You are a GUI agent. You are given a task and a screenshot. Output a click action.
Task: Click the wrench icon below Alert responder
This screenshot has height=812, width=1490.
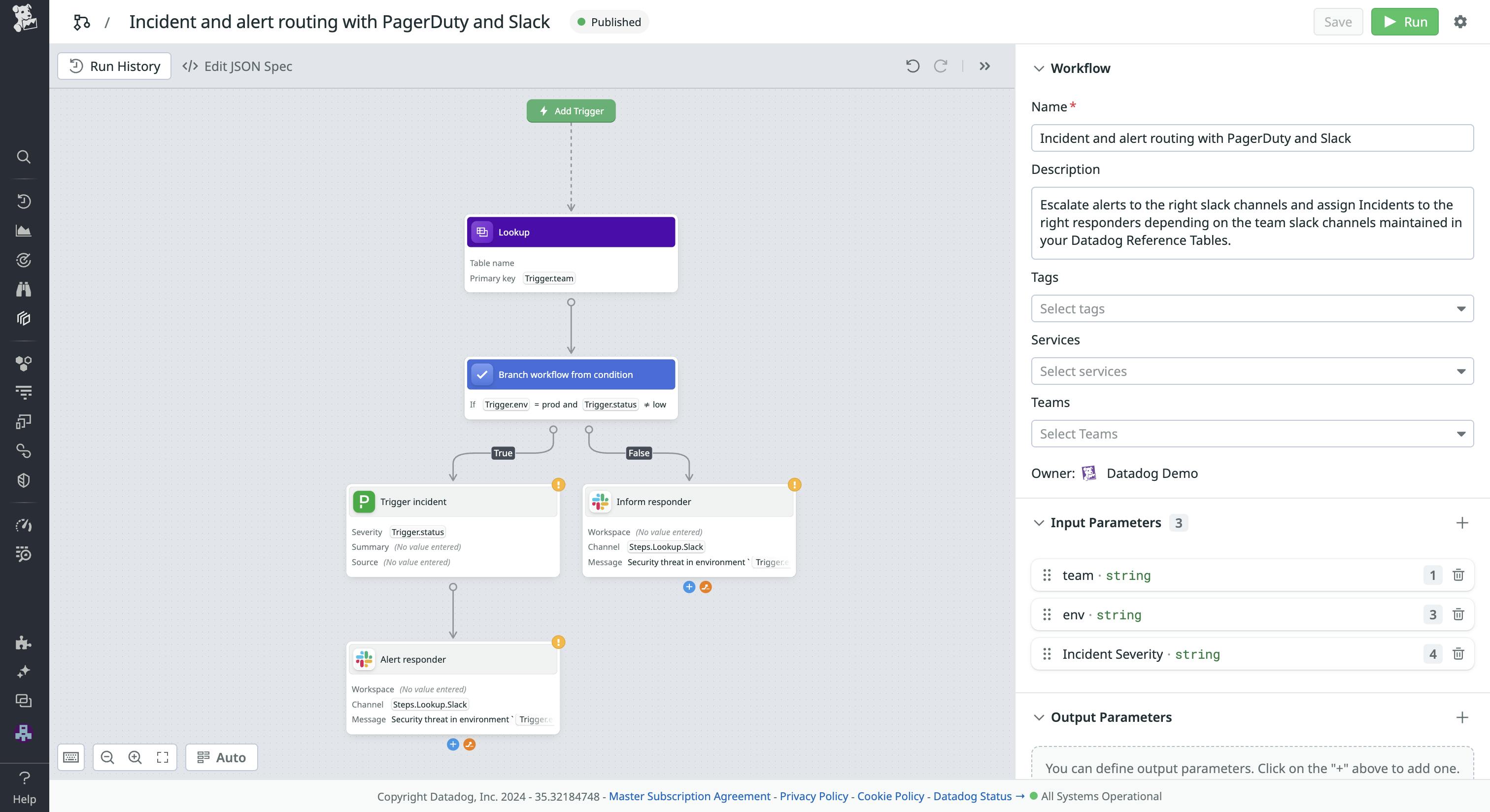coord(469,744)
